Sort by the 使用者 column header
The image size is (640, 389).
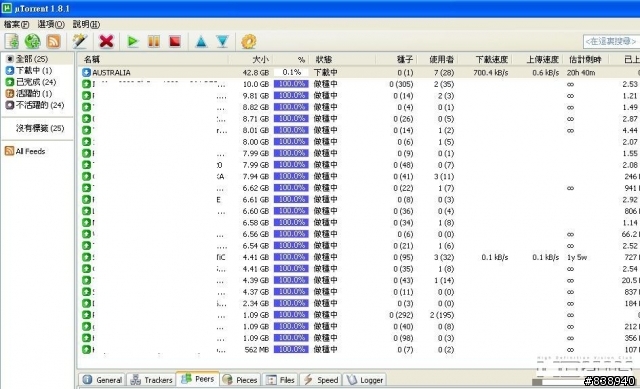point(437,60)
